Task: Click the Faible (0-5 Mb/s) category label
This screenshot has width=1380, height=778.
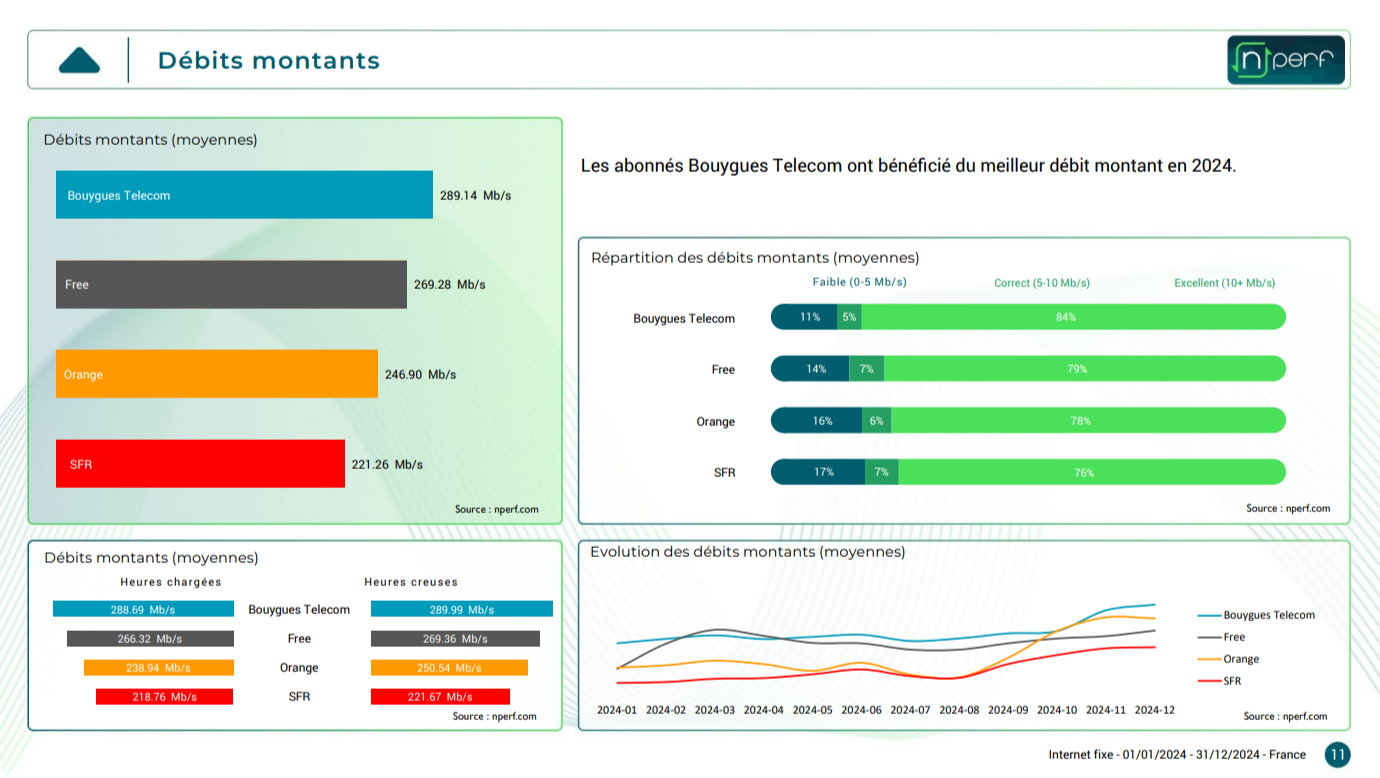Action: pos(859,282)
